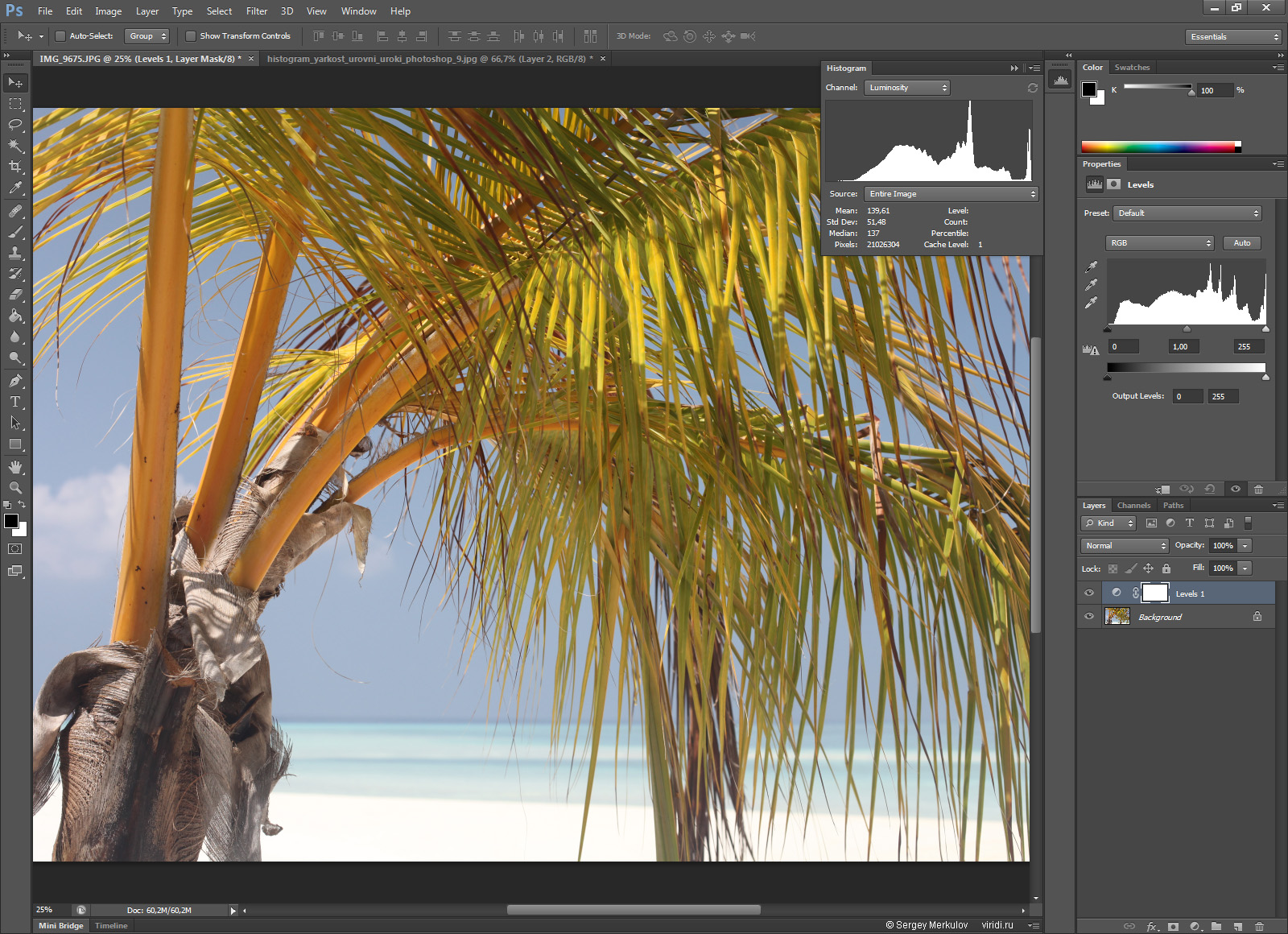Viewport: 1288px width, 934px height.
Task: Toggle Quick Mask mode icon
Action: click(15, 549)
